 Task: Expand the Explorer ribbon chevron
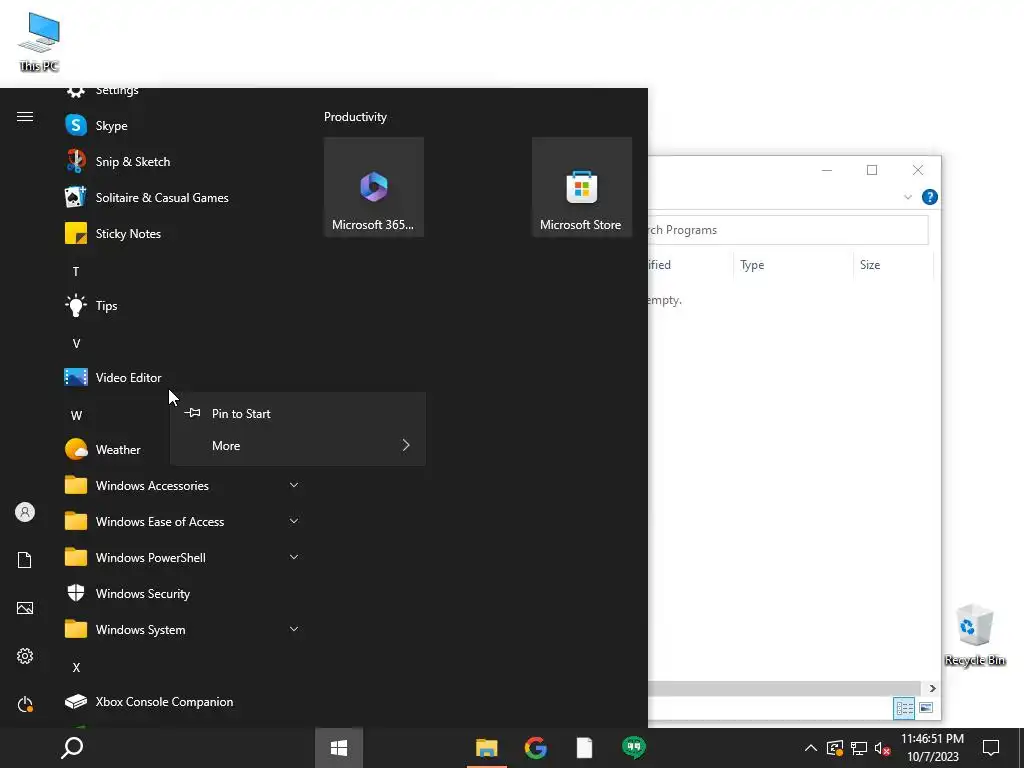(x=908, y=197)
